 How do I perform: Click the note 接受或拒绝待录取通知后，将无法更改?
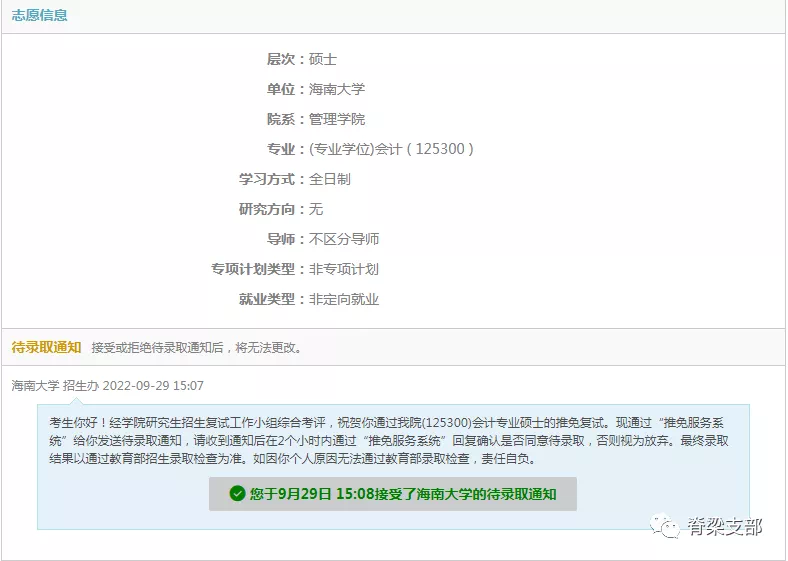[197, 348]
